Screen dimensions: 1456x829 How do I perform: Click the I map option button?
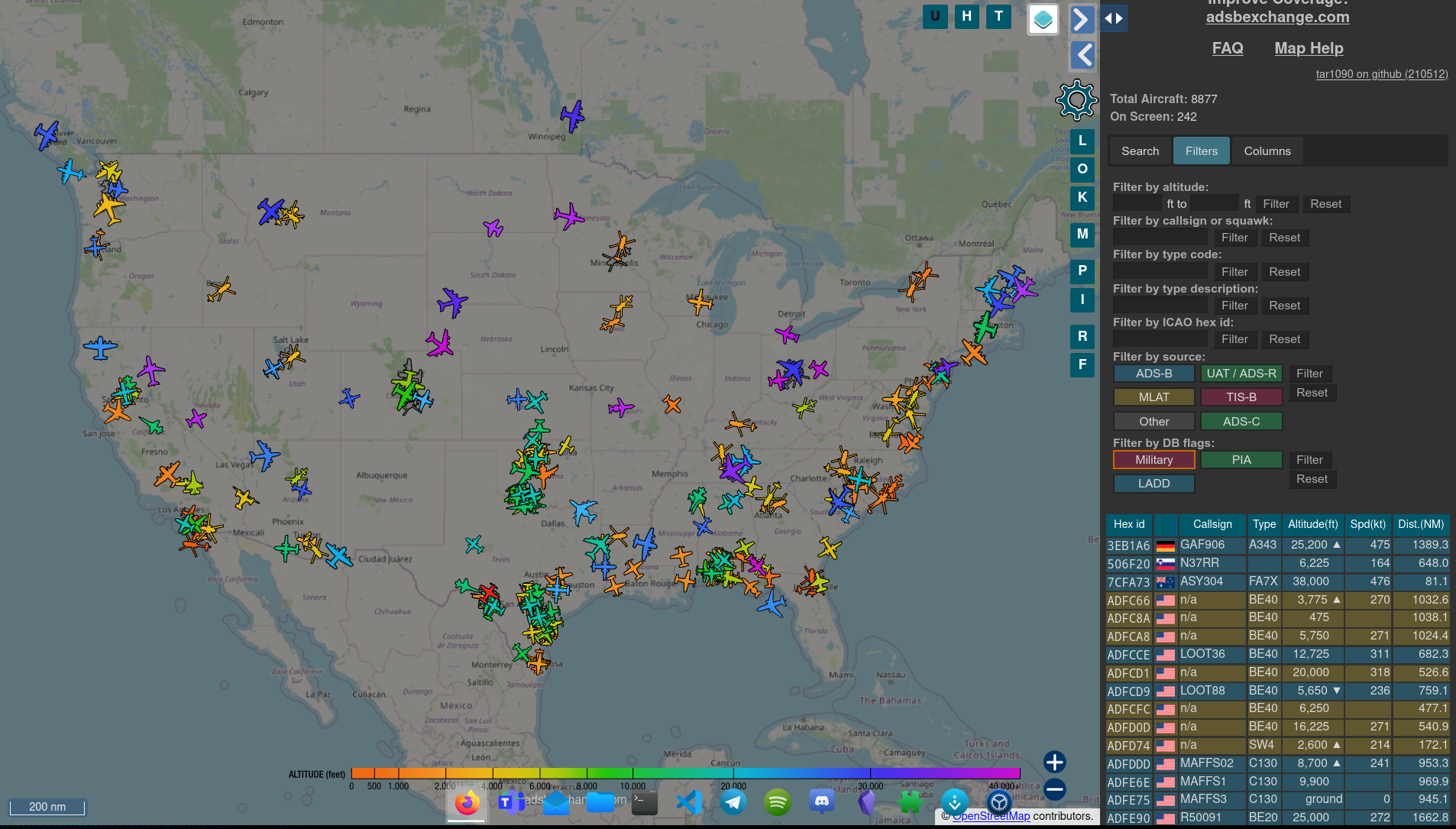point(1082,300)
